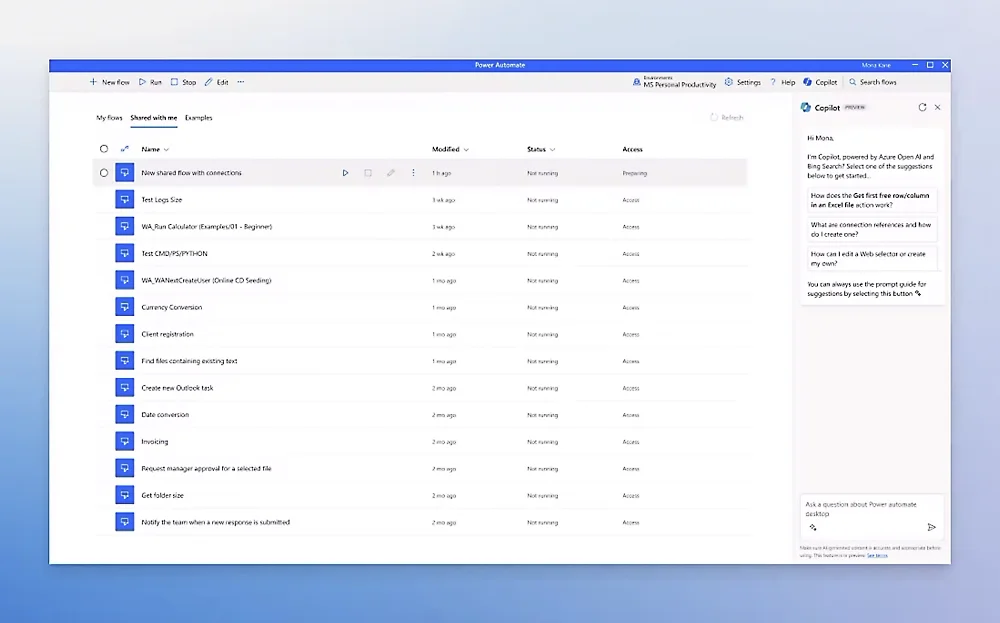1000x623 pixels.
Task: Click the flow icon for WA_Run Calculator
Action: pos(124,226)
